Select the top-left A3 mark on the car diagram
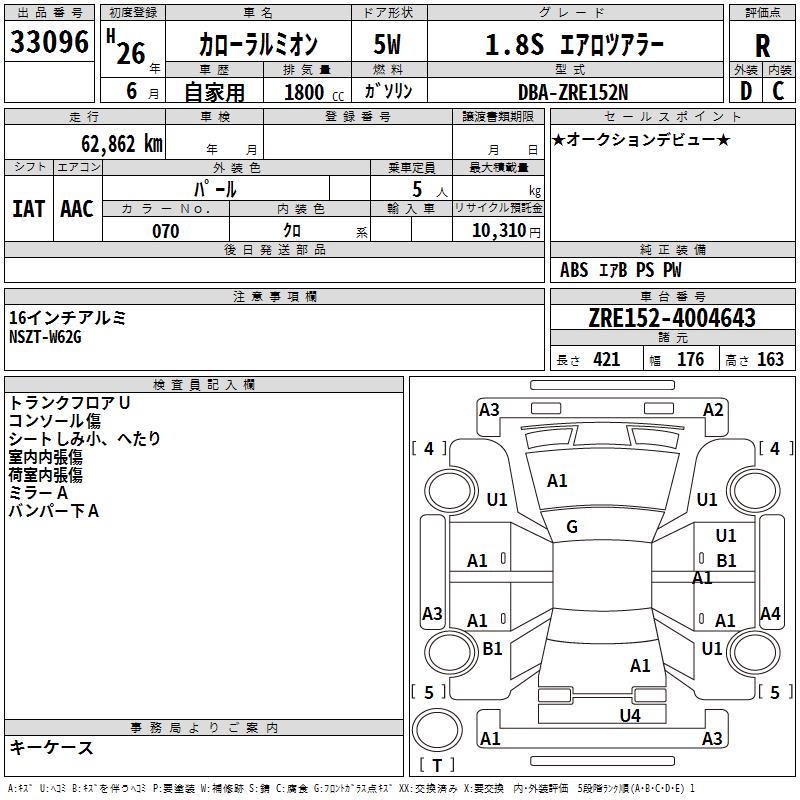 click(x=489, y=409)
